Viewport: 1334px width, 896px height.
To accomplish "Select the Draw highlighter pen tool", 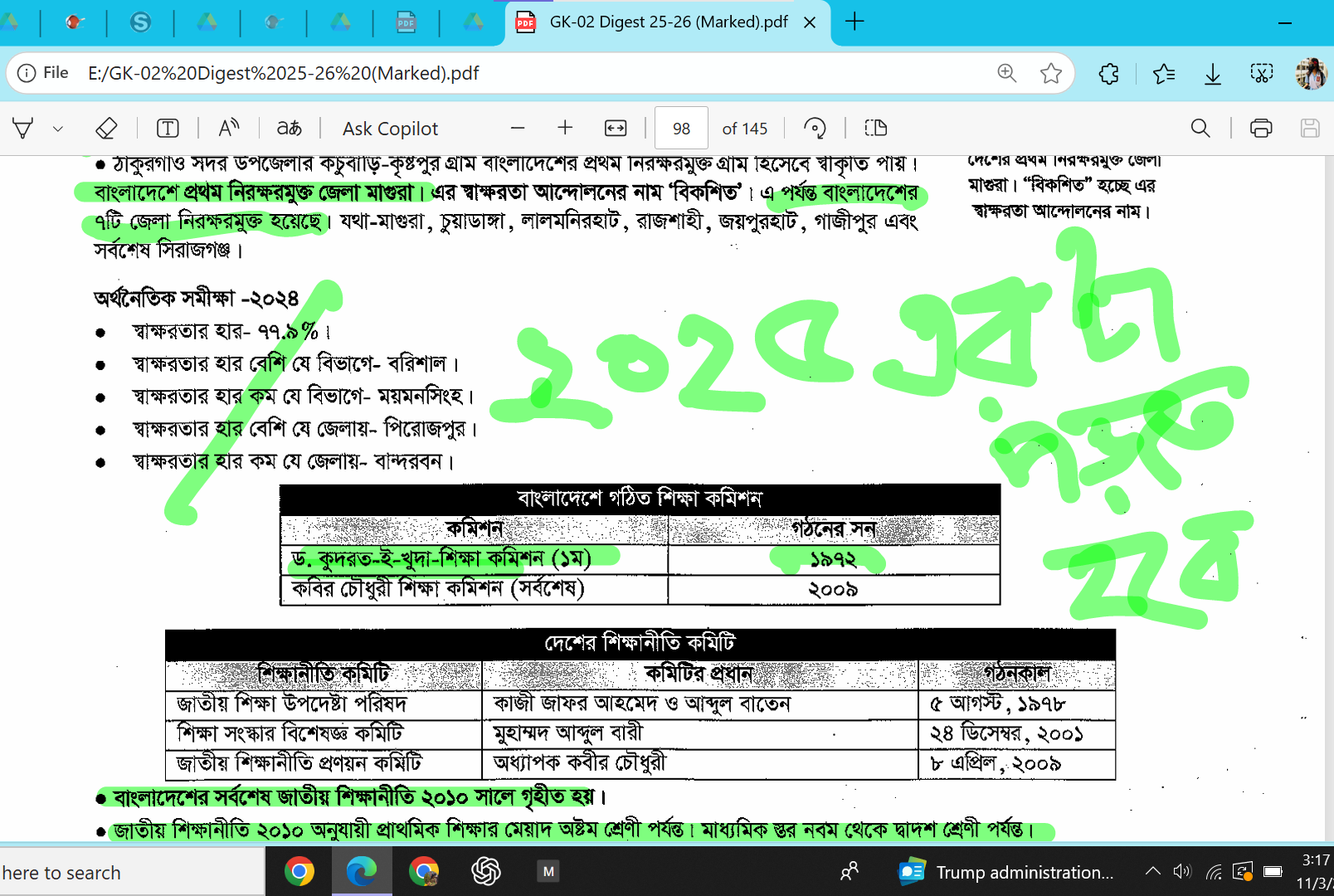I will point(23,129).
